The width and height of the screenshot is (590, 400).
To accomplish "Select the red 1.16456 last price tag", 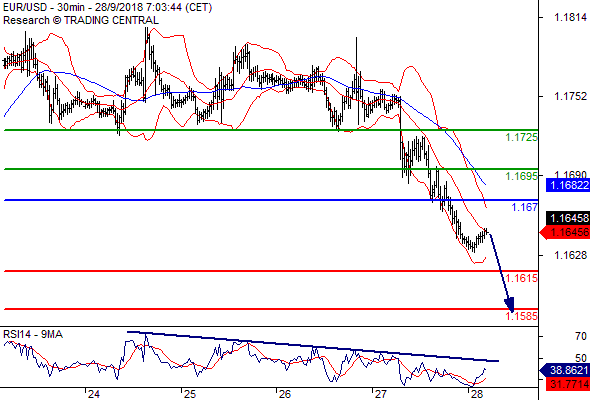I will coord(565,233).
